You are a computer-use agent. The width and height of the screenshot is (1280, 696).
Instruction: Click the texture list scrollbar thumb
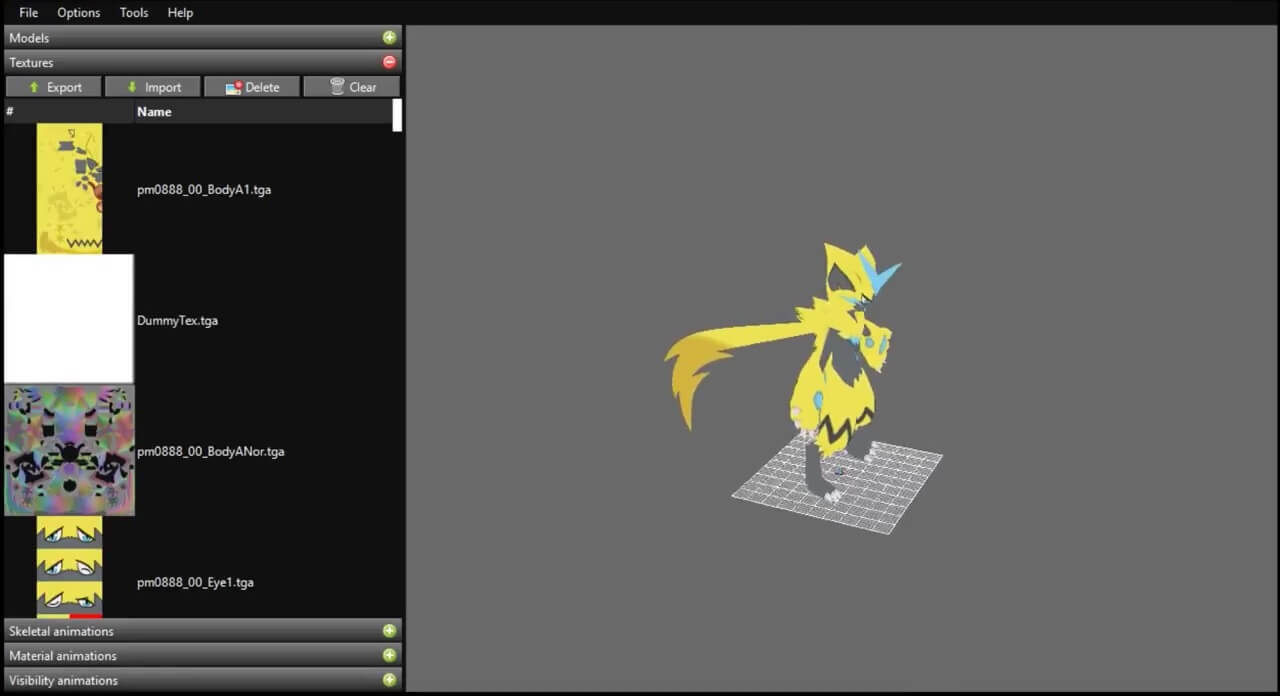point(397,115)
